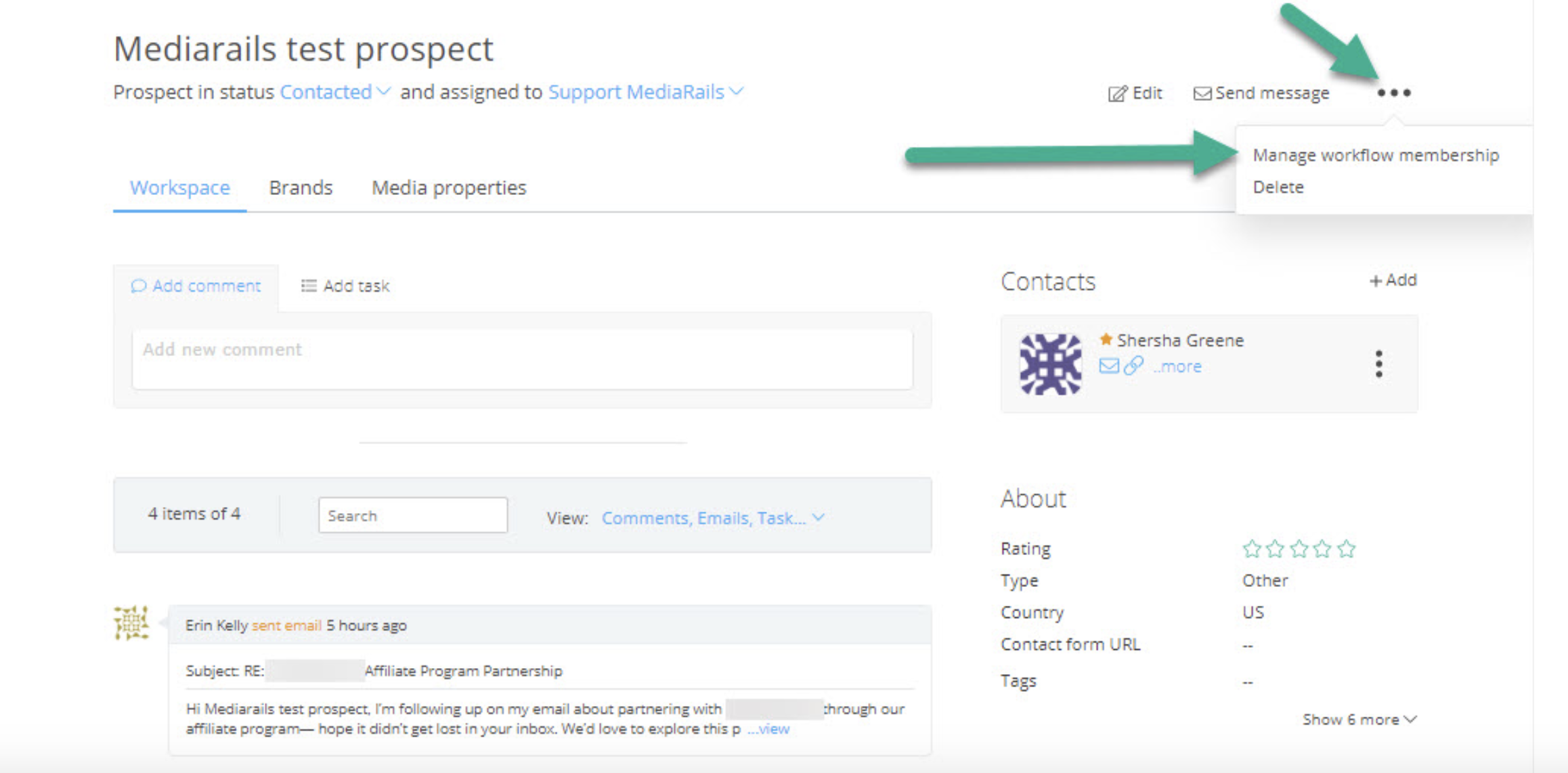Click Erin Kelly's avatar beside the email
The width and height of the screenshot is (1568, 773).
[x=131, y=623]
